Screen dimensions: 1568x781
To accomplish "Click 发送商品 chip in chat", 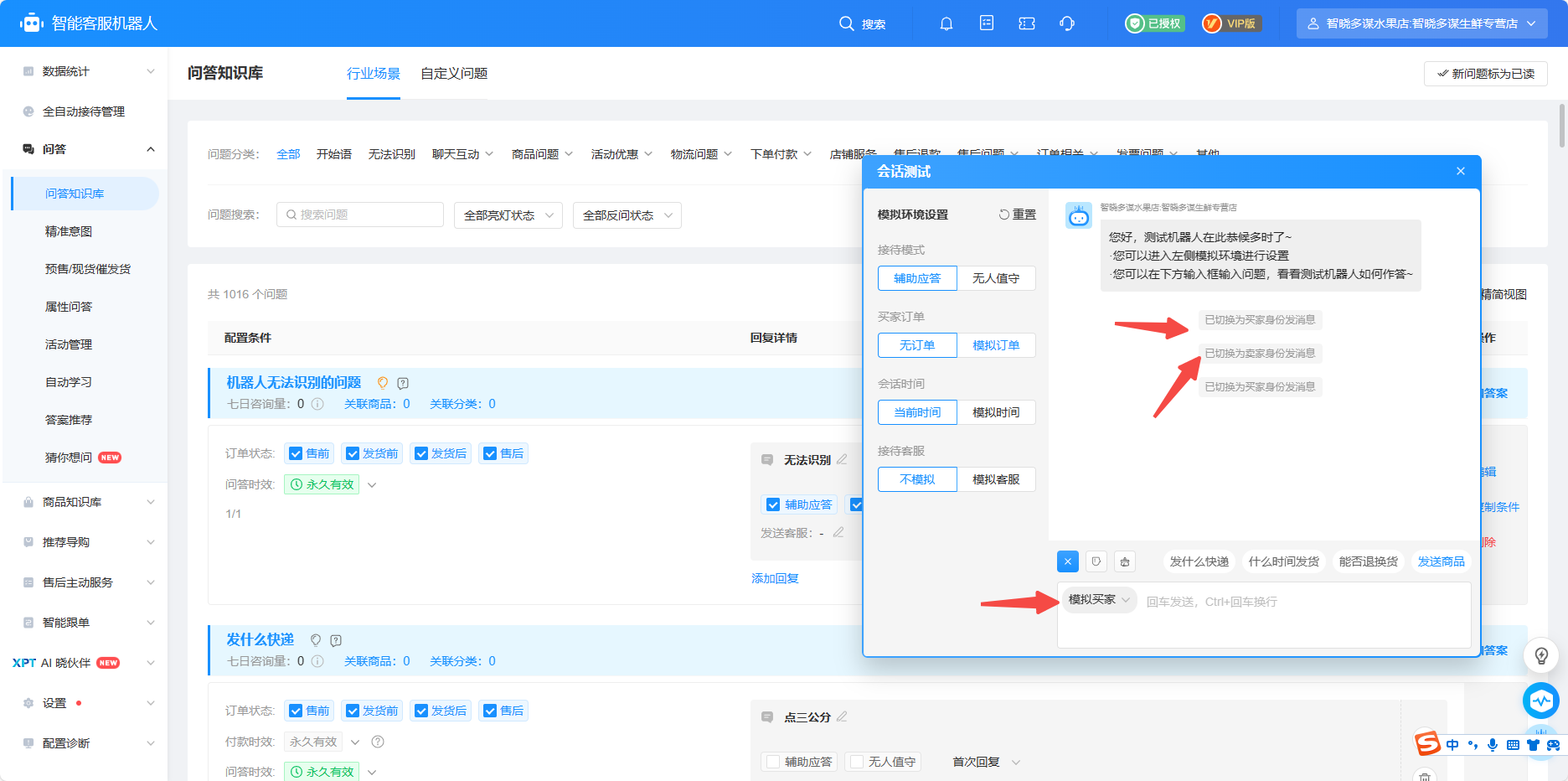I will tap(1442, 561).
